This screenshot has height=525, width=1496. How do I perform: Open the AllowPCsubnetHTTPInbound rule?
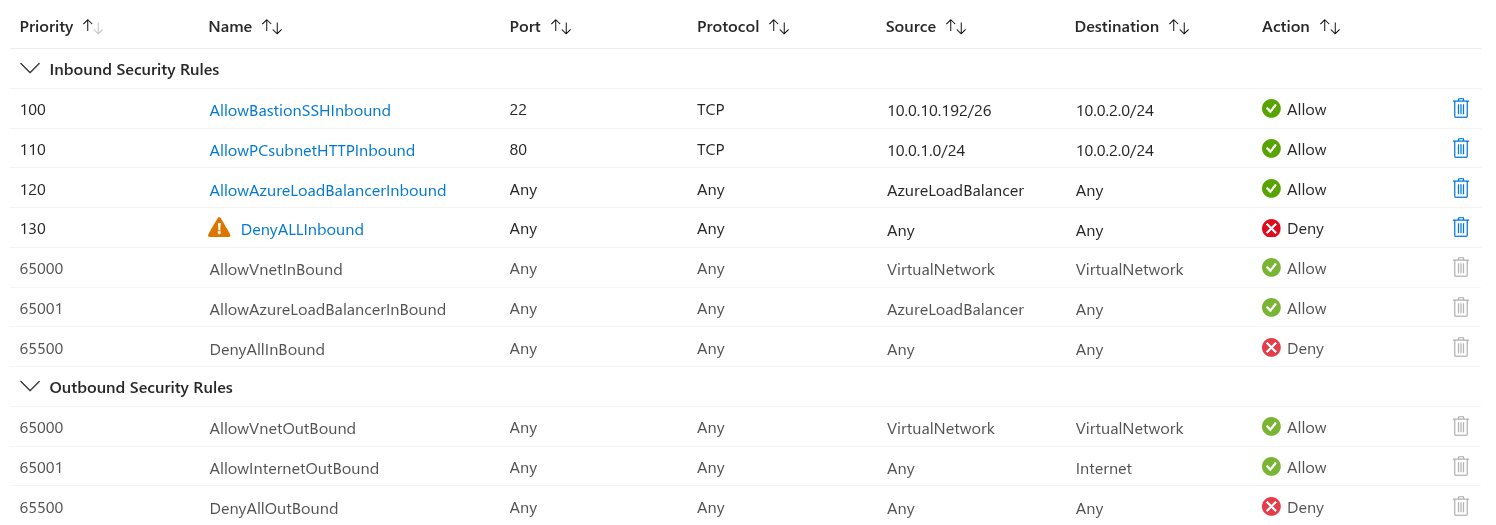point(312,150)
